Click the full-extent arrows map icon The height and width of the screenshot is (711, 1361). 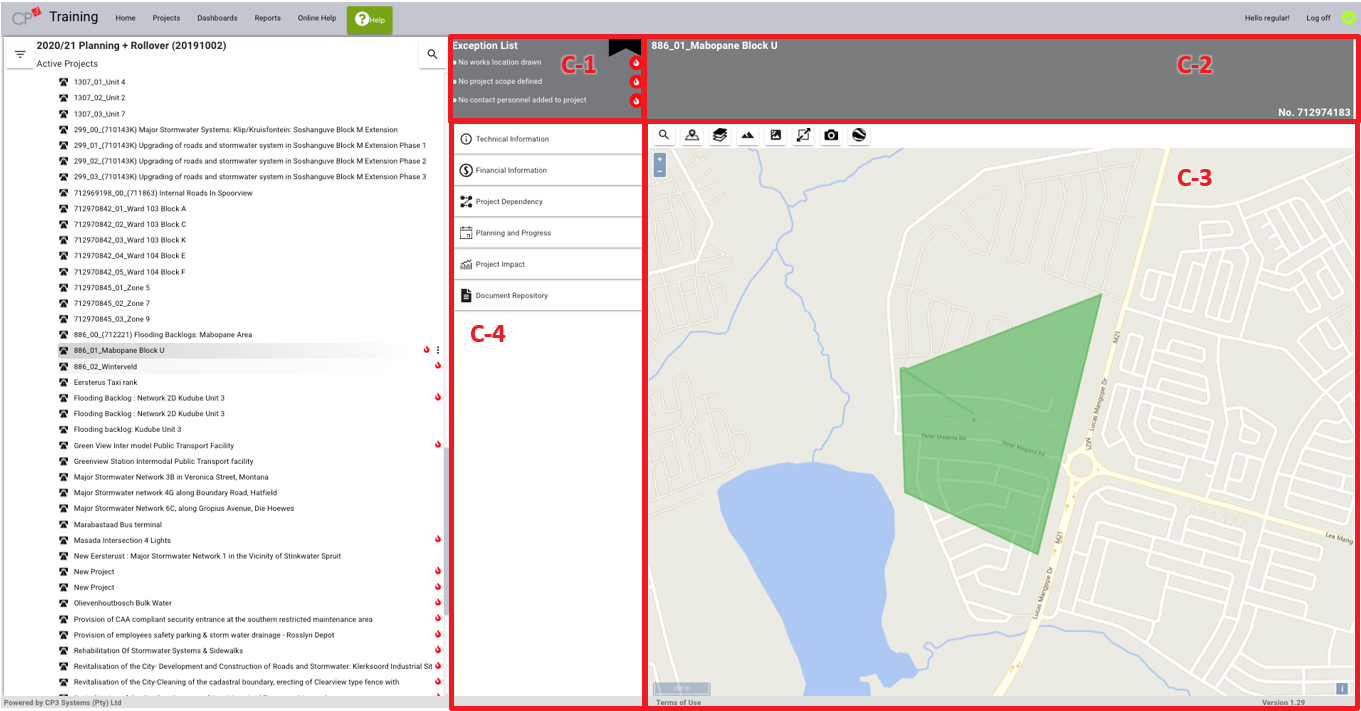tap(803, 135)
